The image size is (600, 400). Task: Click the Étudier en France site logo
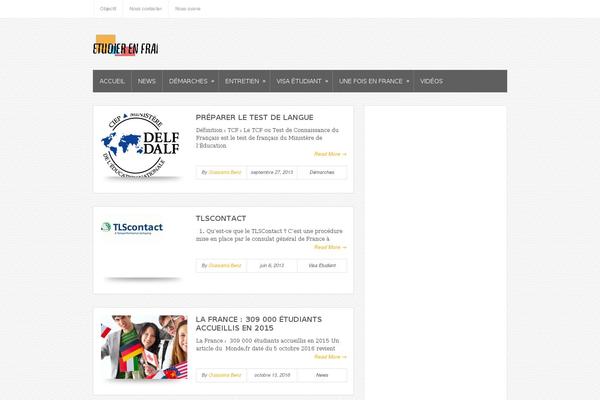click(x=126, y=46)
